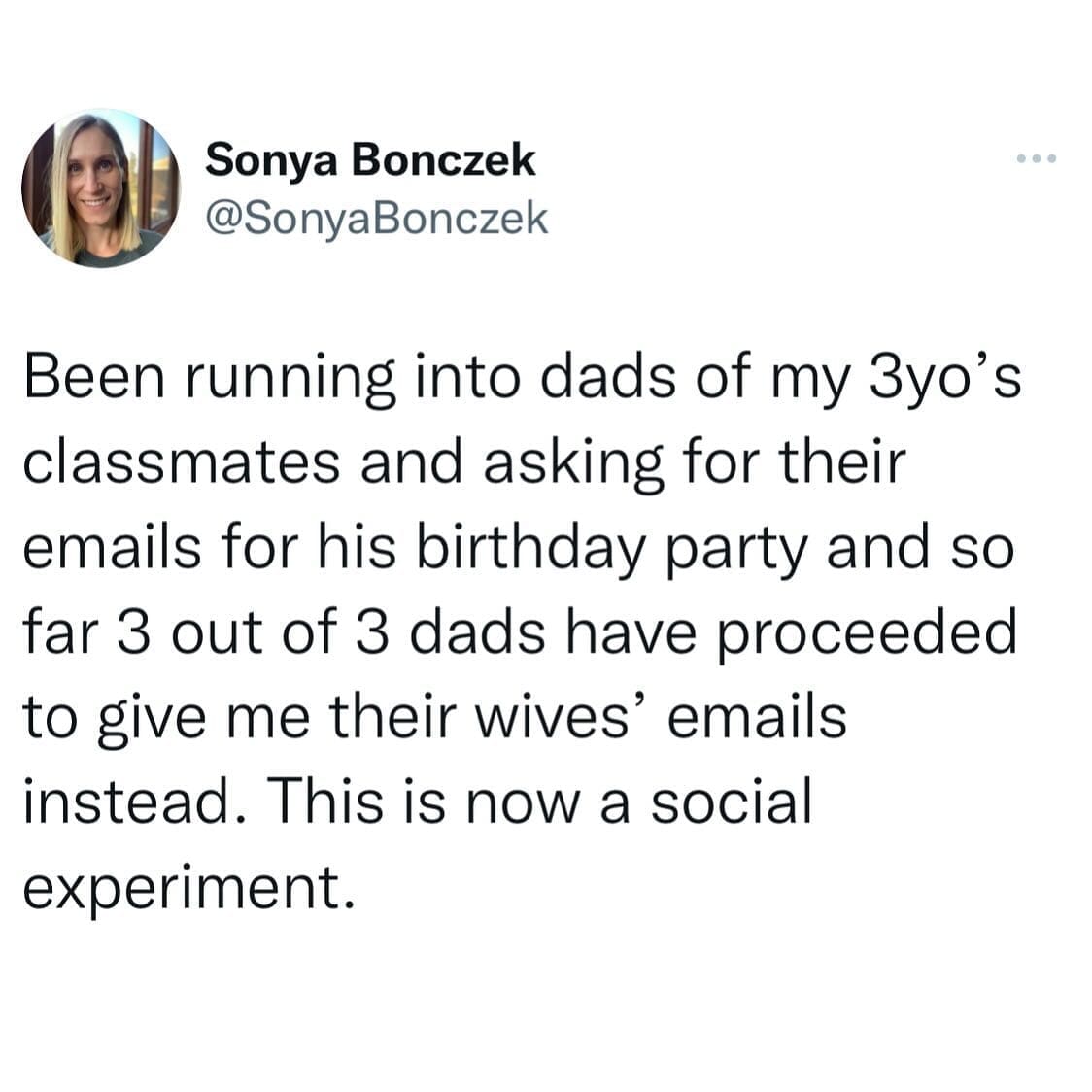Click the final word "experiment."

click(x=185, y=888)
